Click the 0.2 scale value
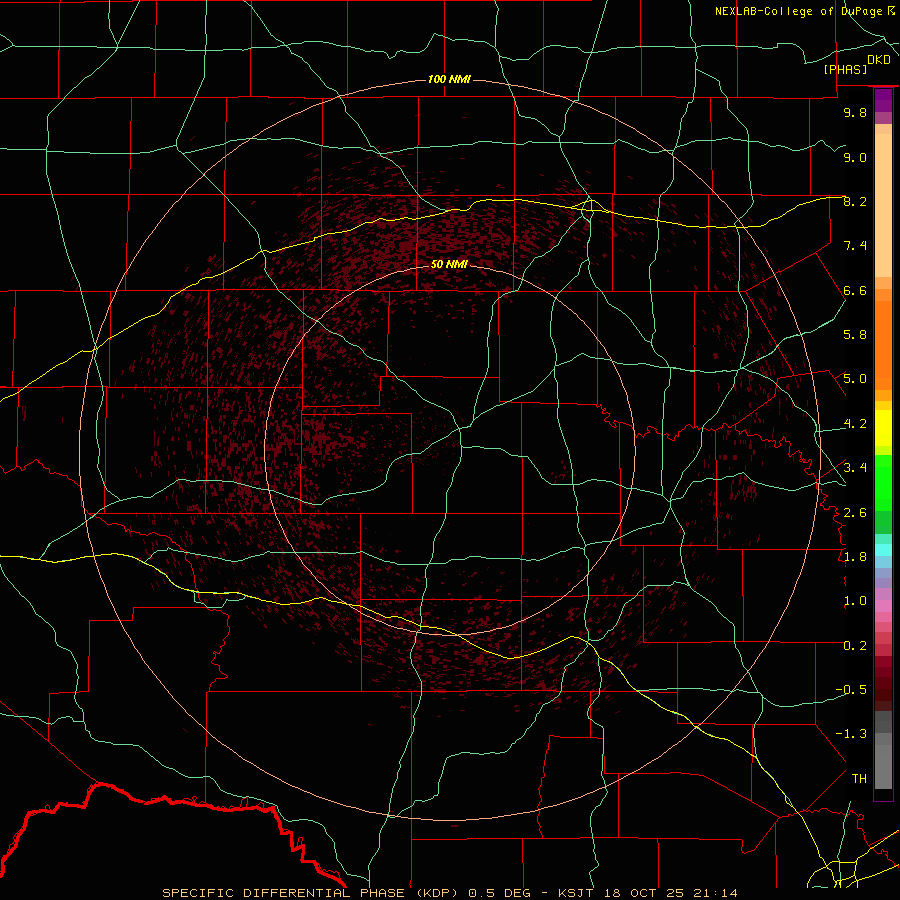Viewport: 900px width, 900px height. [855, 646]
